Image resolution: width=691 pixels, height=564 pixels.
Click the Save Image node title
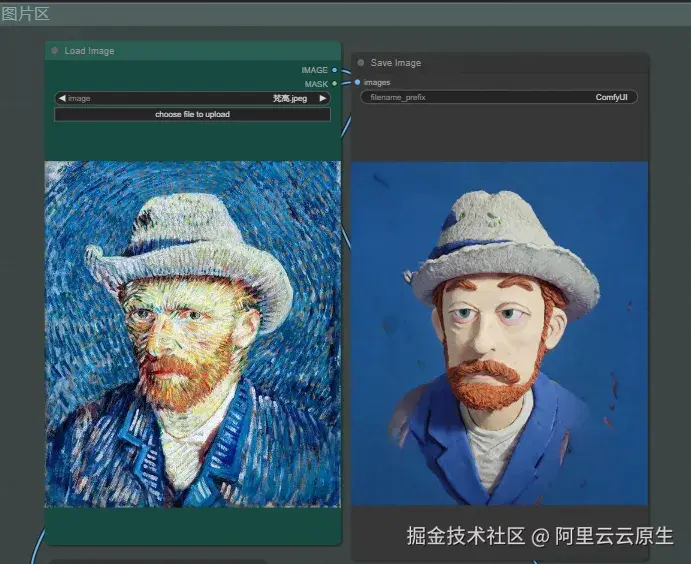(x=396, y=63)
